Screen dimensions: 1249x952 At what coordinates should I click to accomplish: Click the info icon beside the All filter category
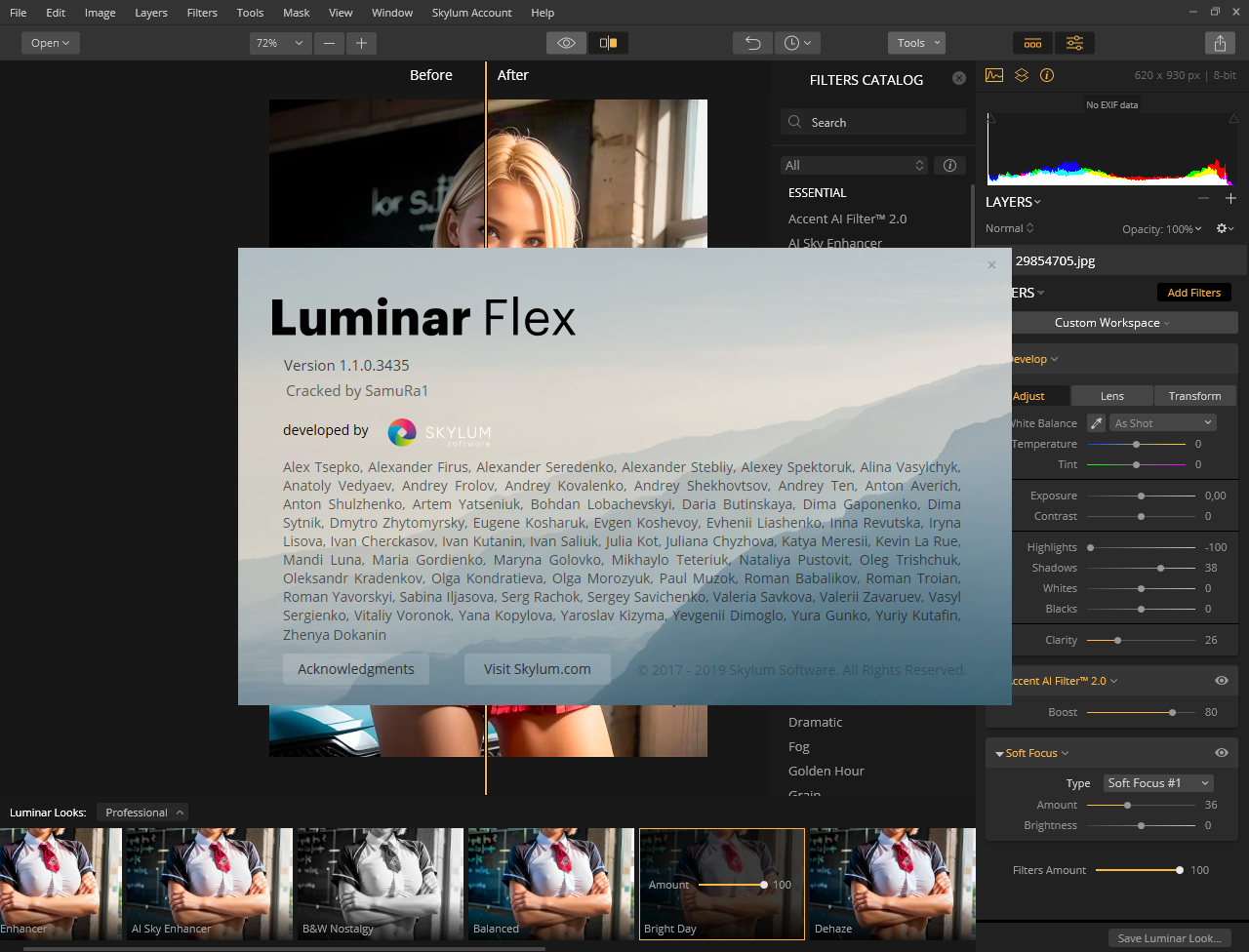949,165
